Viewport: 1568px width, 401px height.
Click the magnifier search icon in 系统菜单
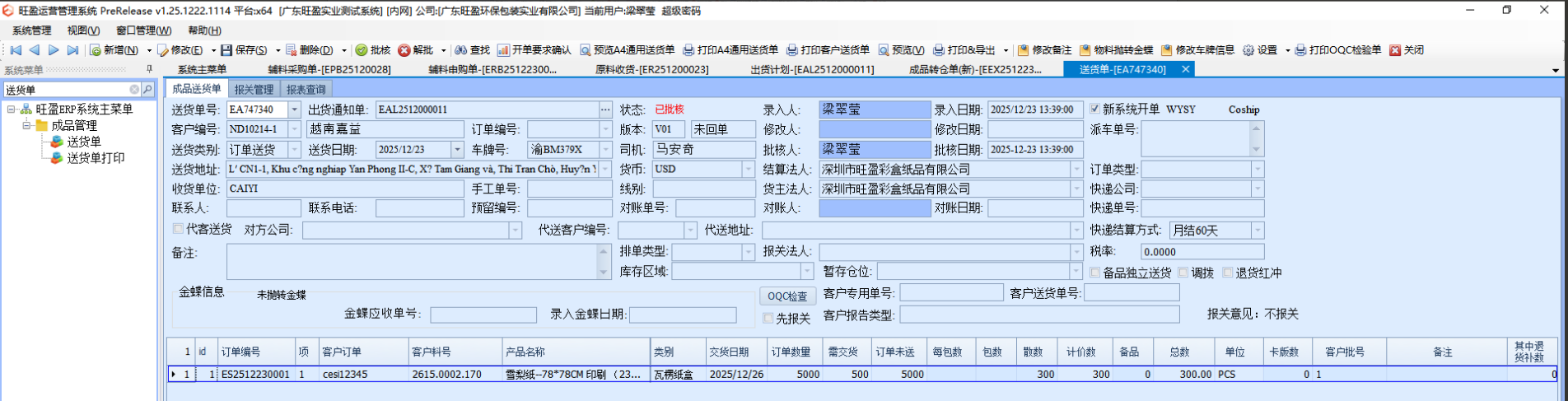click(148, 89)
